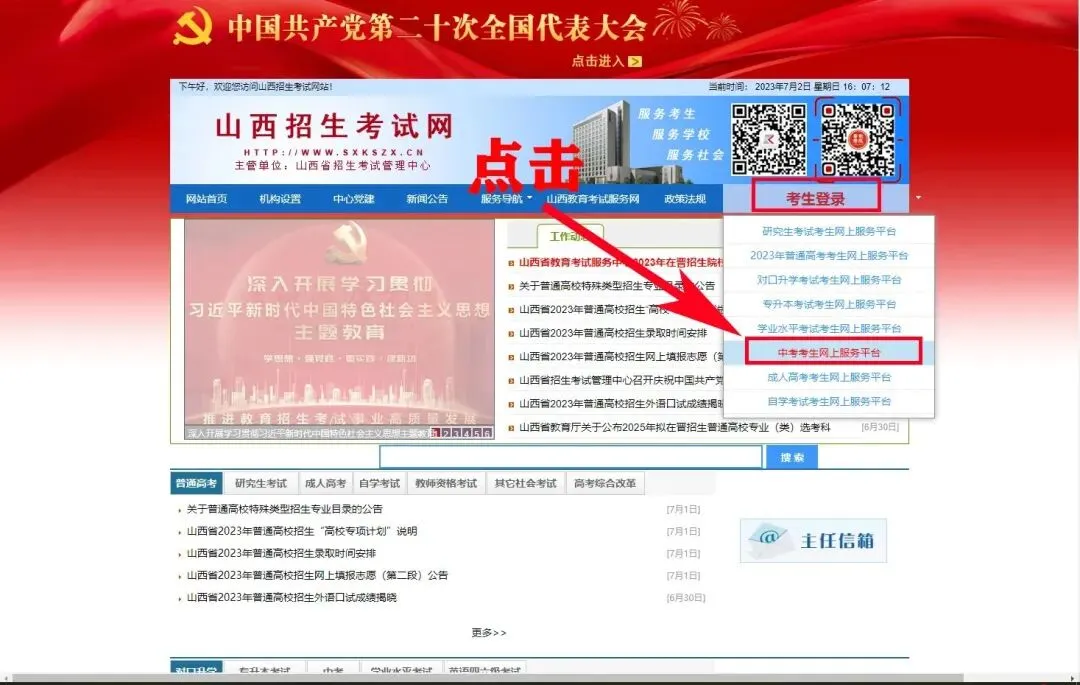
Task: Click the [6月30日] date of 外语口试成绩揭晓
Action: (685, 598)
